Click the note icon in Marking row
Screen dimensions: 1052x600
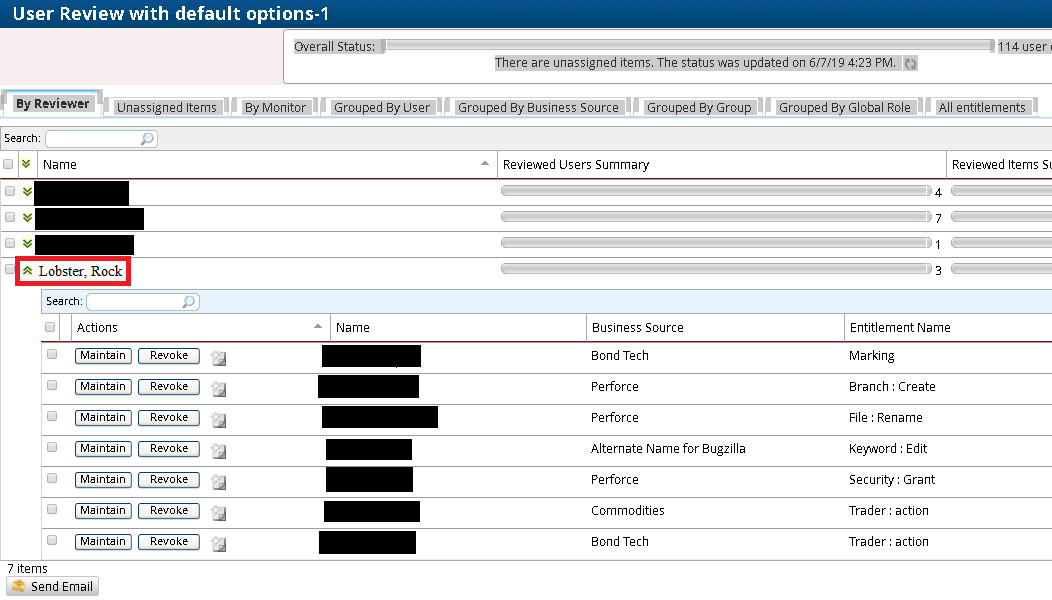[218, 358]
